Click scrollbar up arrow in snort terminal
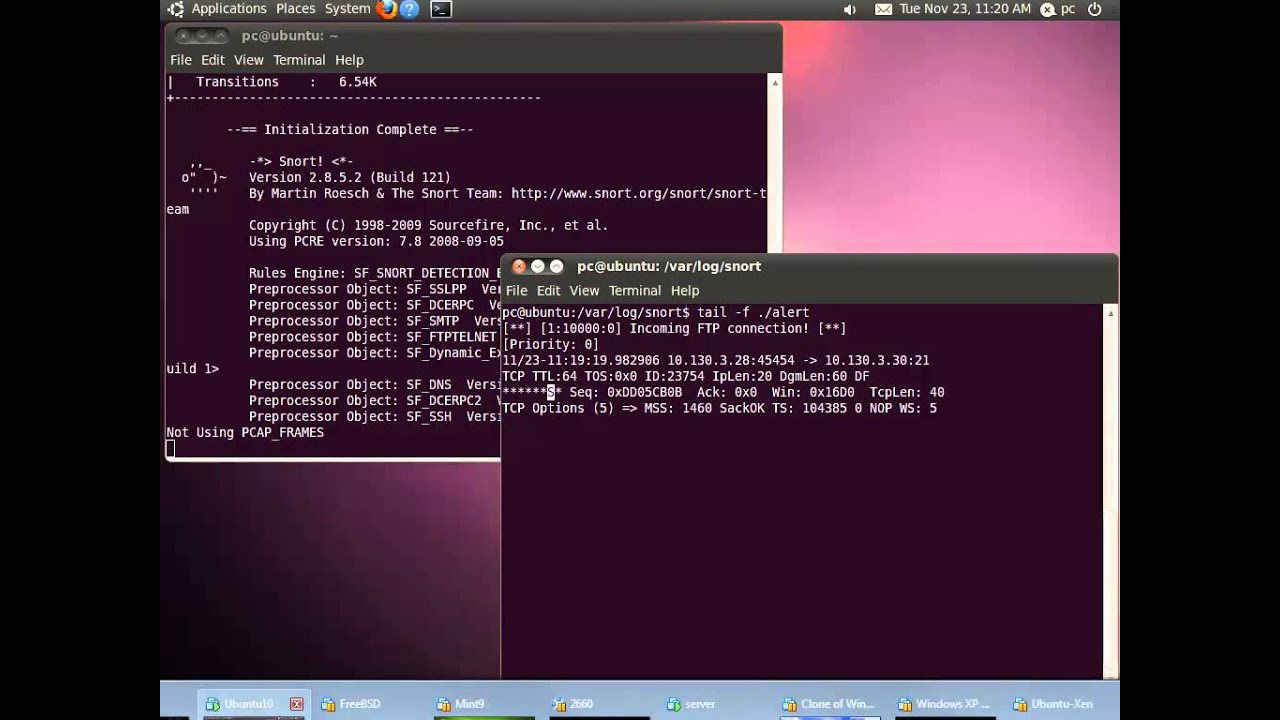 pos(1110,313)
